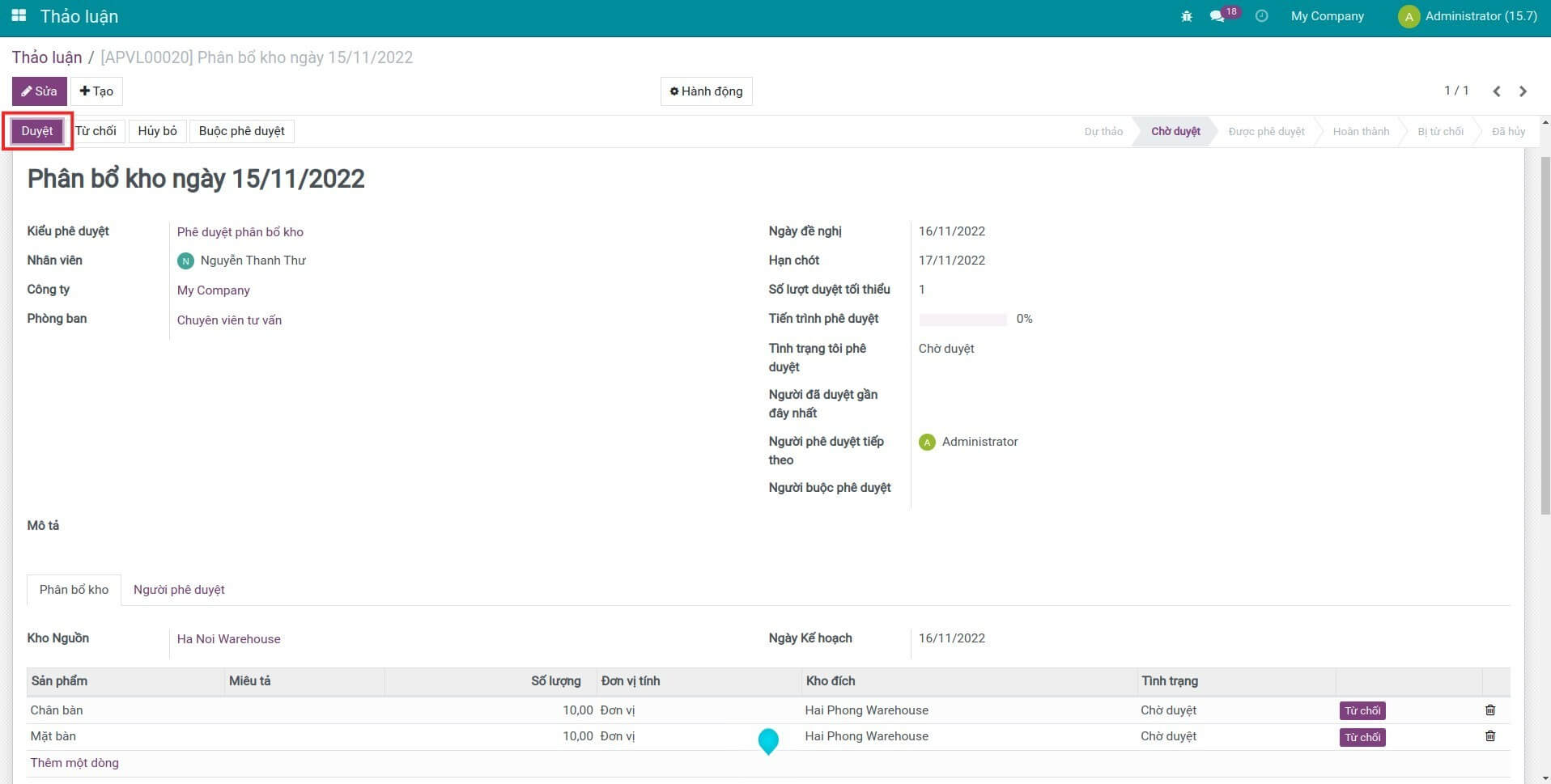Open the My Company switcher
Viewport: 1551px width, 784px height.
[1327, 16]
